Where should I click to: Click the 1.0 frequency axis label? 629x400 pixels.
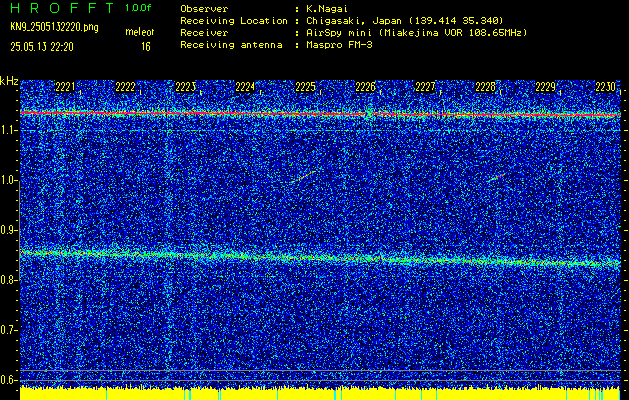point(8,181)
